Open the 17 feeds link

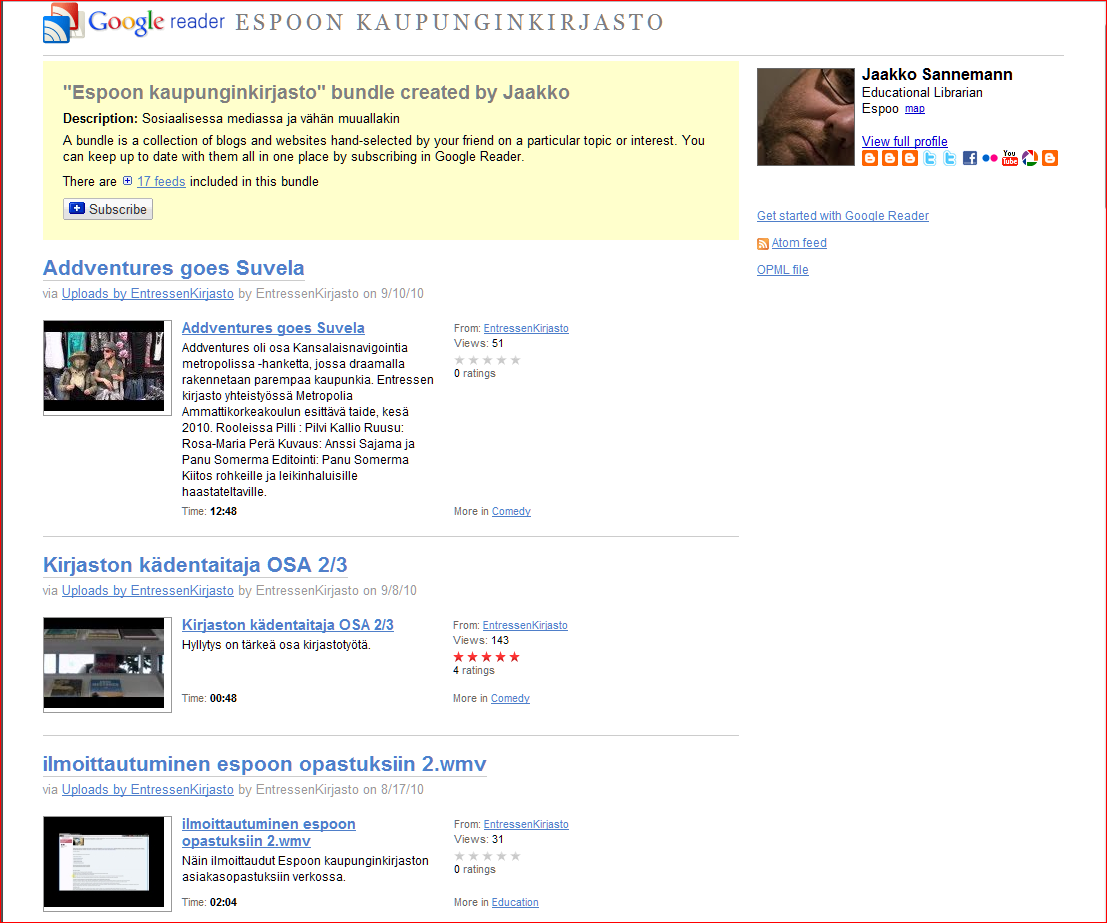click(x=161, y=181)
